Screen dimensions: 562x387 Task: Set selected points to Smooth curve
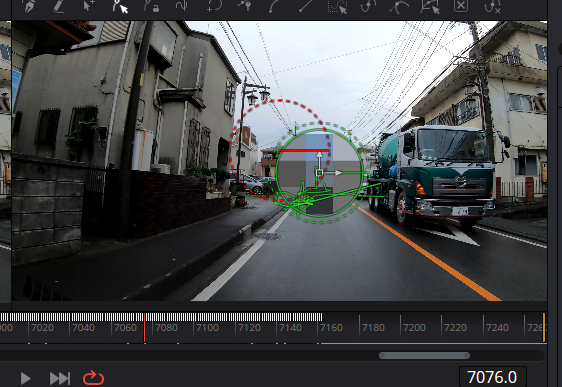[275, 6]
